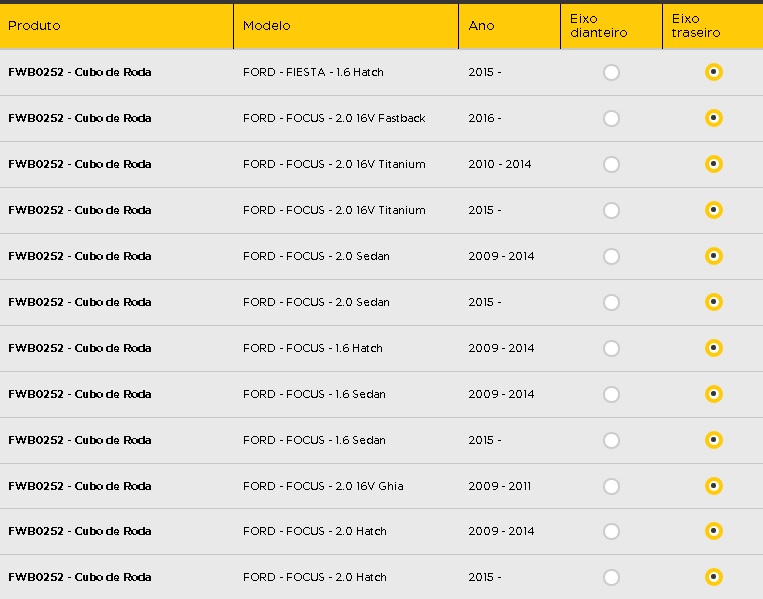The height and width of the screenshot is (599, 763).
Task: Click the Ano column header
Action: (x=481, y=26)
